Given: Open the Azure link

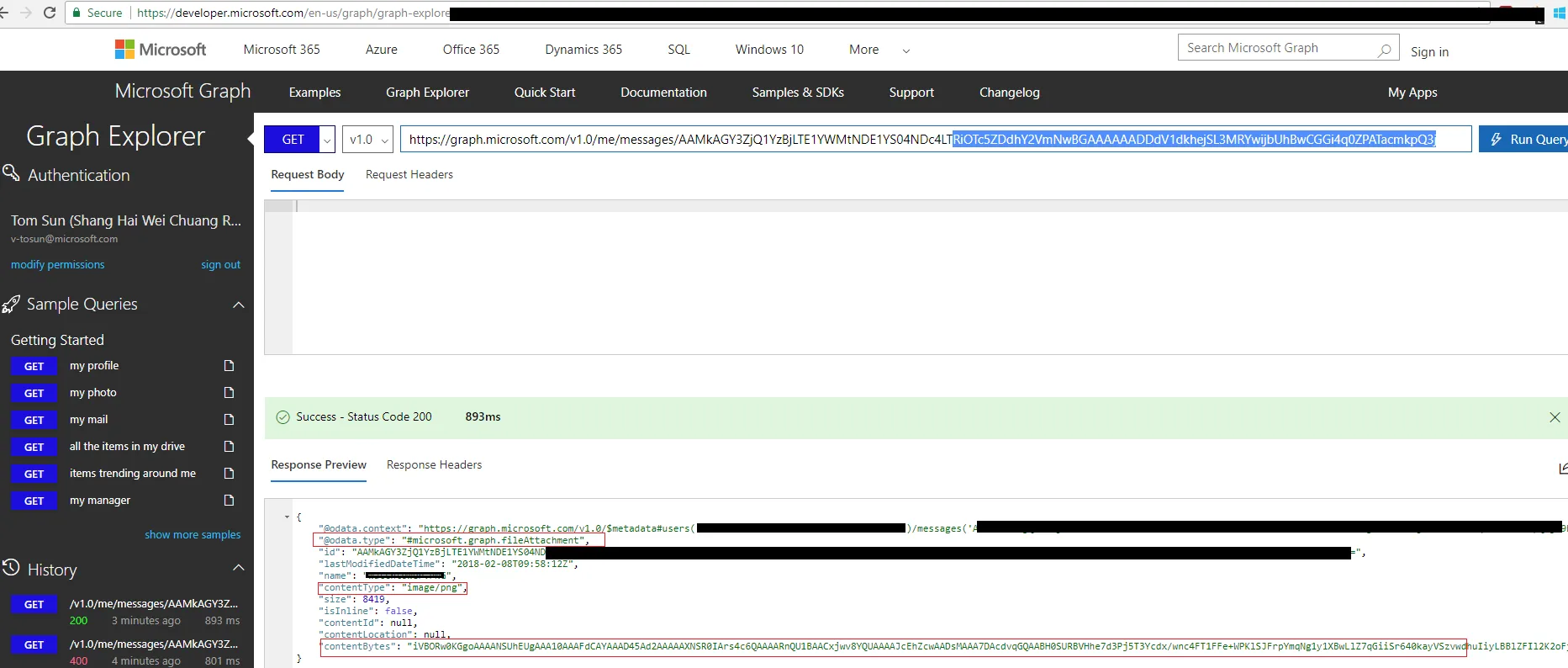Looking at the screenshot, I should (382, 50).
